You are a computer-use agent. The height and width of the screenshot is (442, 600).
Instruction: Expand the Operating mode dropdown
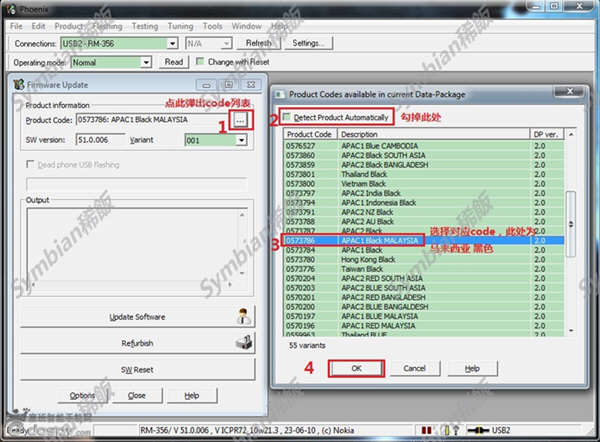tap(146, 62)
